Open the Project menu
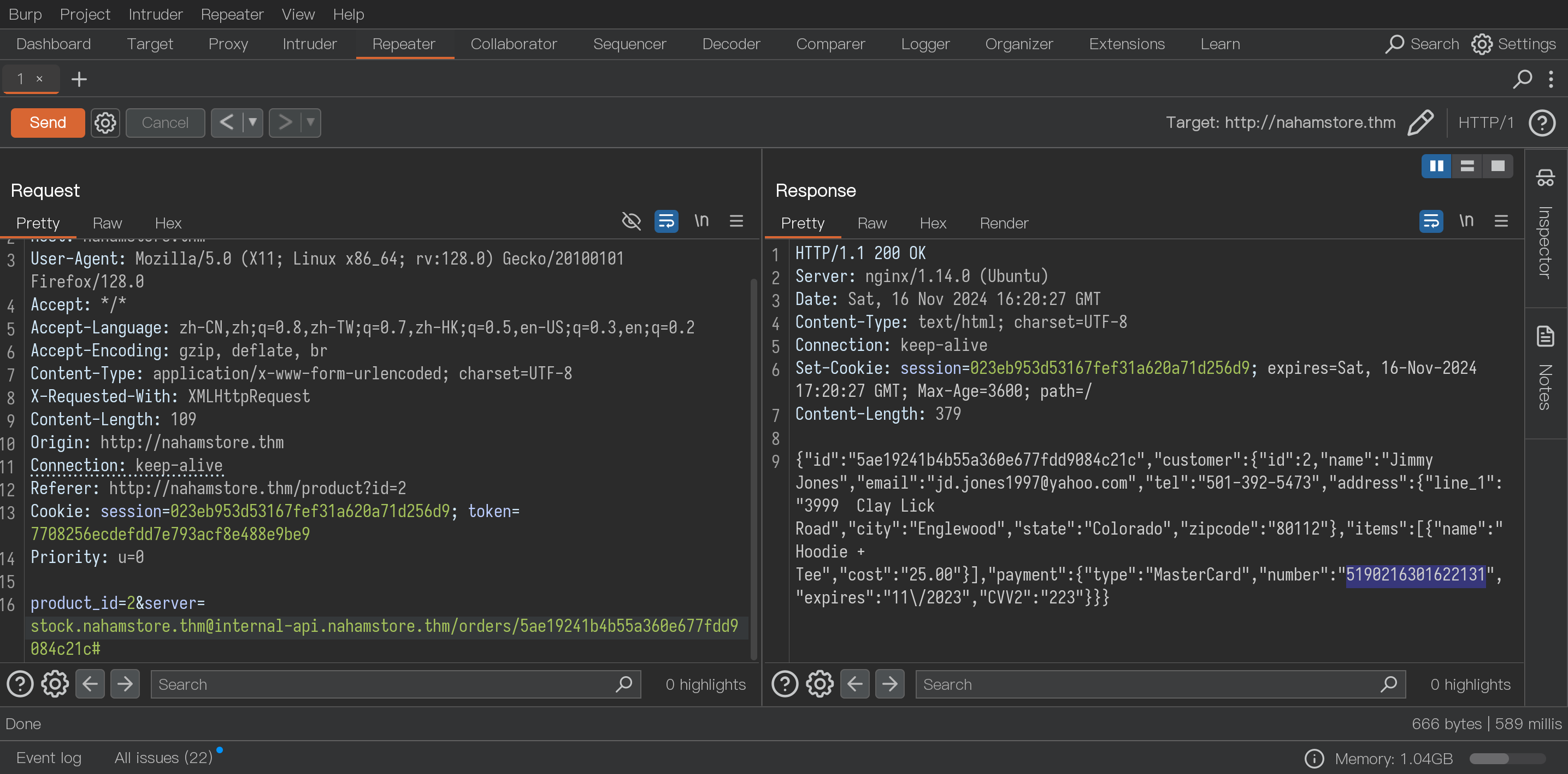The image size is (1568, 774). click(85, 14)
